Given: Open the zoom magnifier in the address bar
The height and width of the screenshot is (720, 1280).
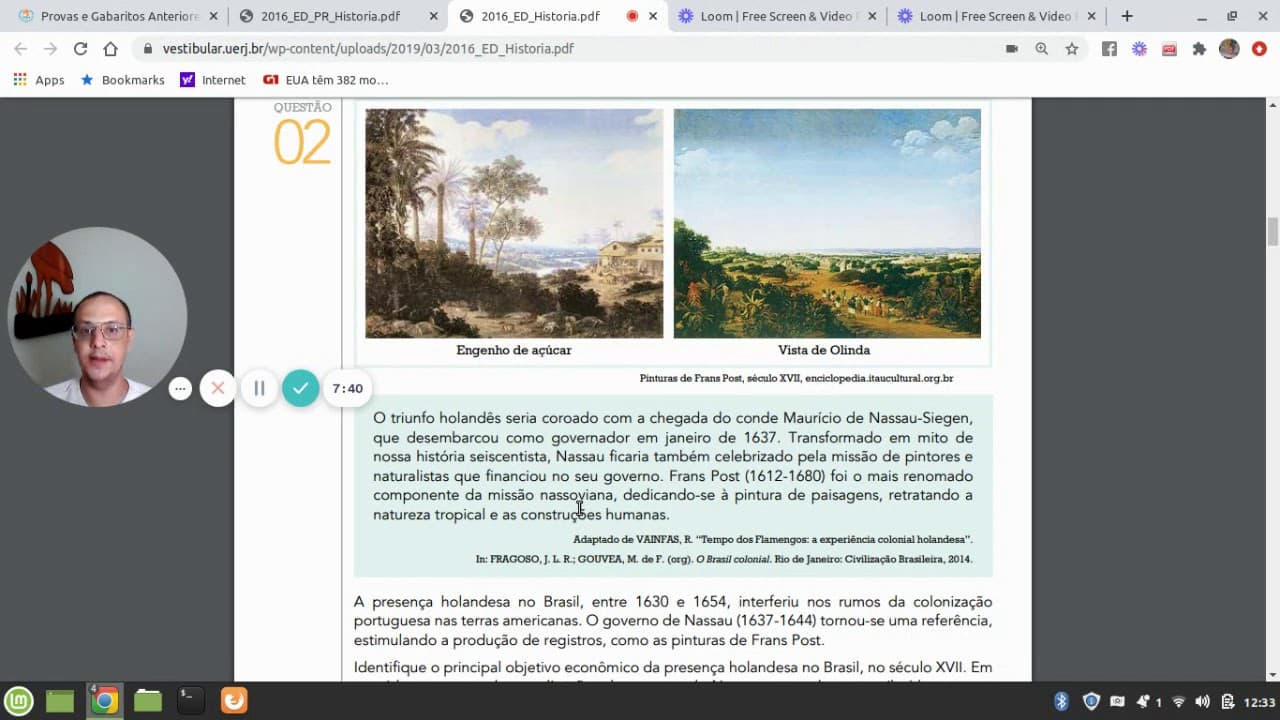Looking at the screenshot, I should click(1042, 48).
